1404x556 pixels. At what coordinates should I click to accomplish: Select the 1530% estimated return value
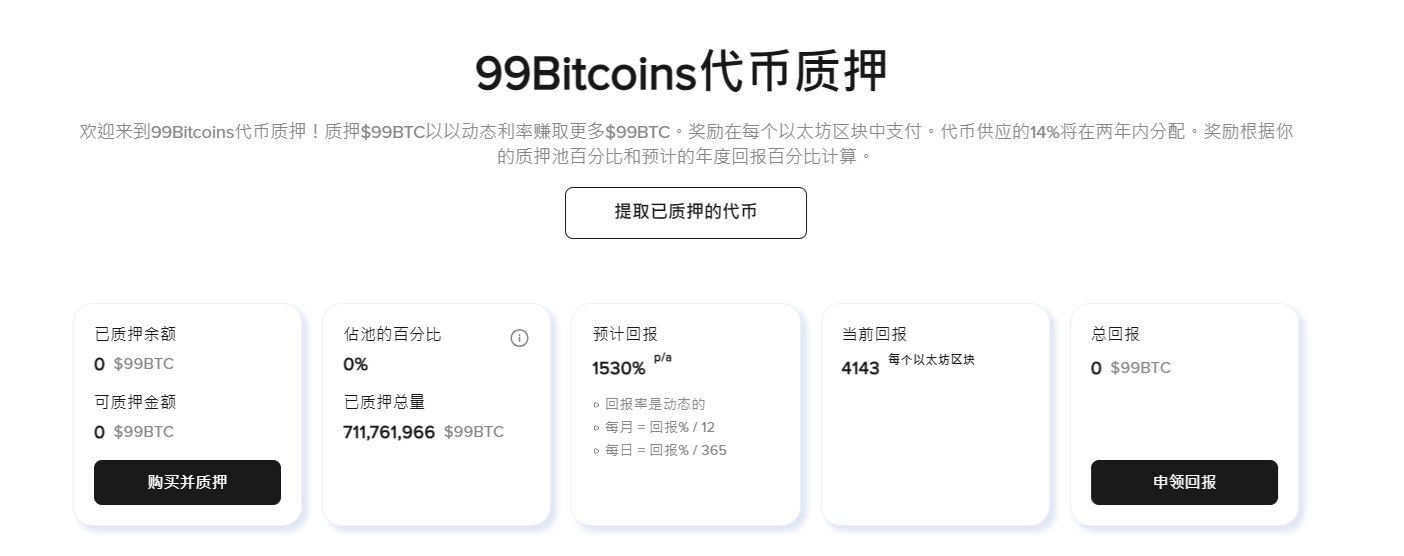click(619, 368)
